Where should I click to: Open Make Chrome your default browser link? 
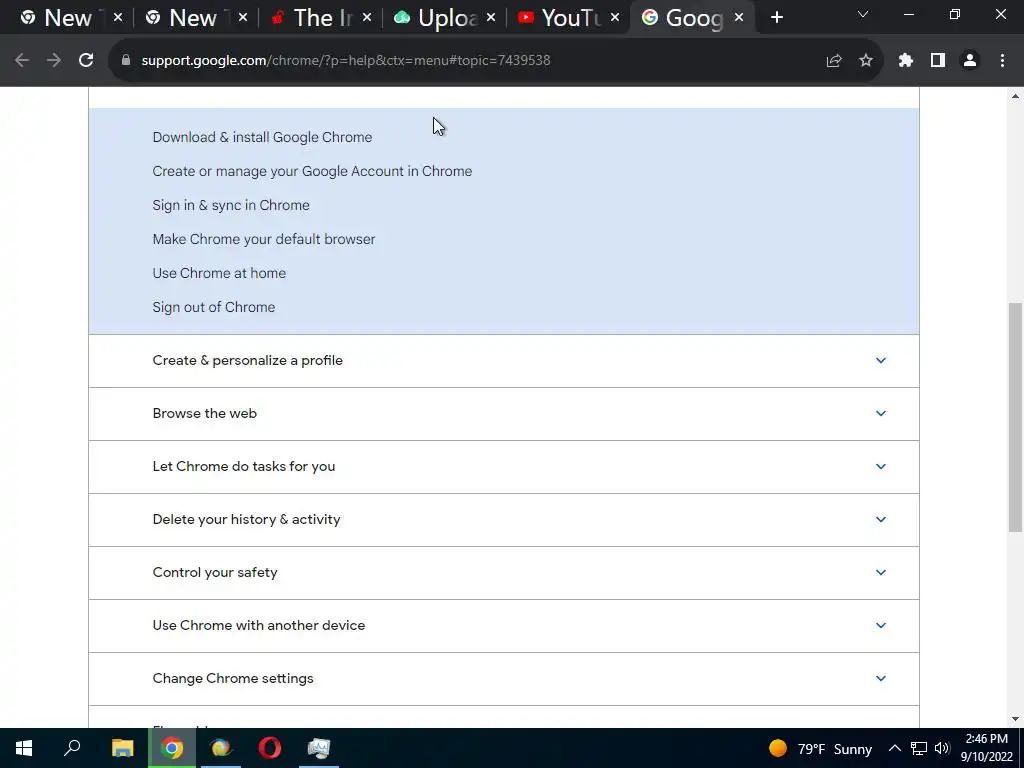point(264,239)
